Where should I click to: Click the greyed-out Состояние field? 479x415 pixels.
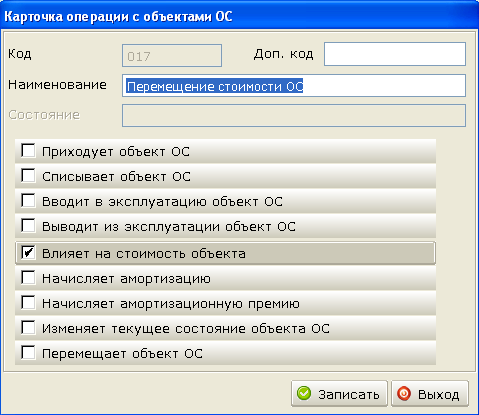point(294,116)
